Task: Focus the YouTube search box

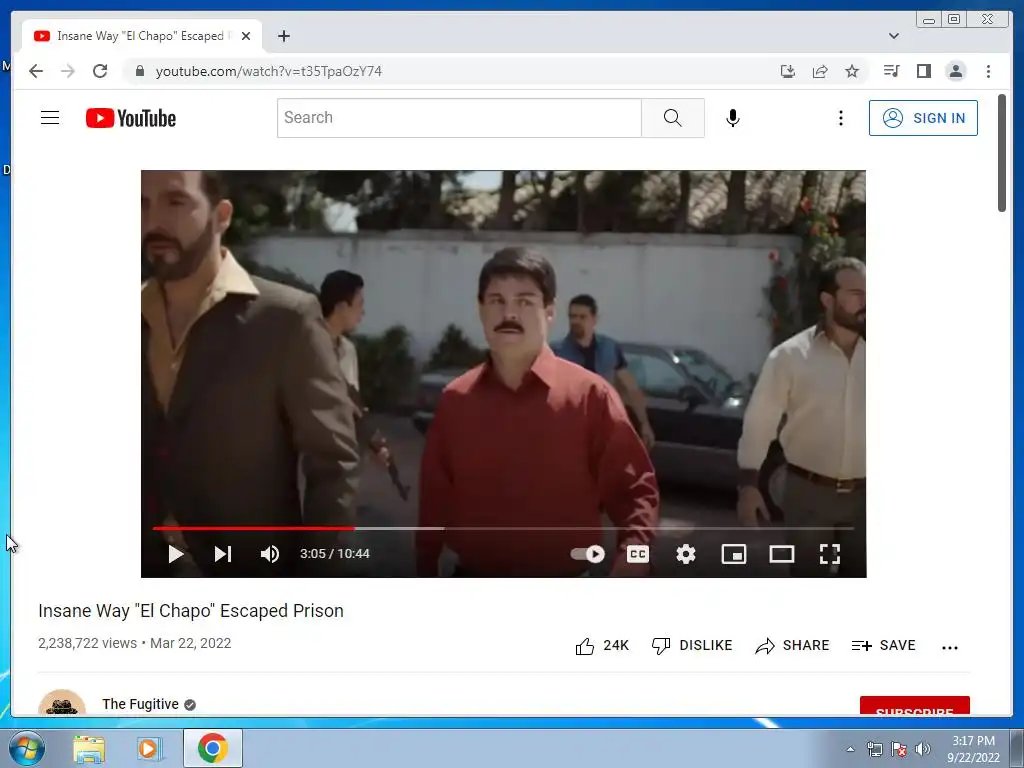Action: (459, 118)
